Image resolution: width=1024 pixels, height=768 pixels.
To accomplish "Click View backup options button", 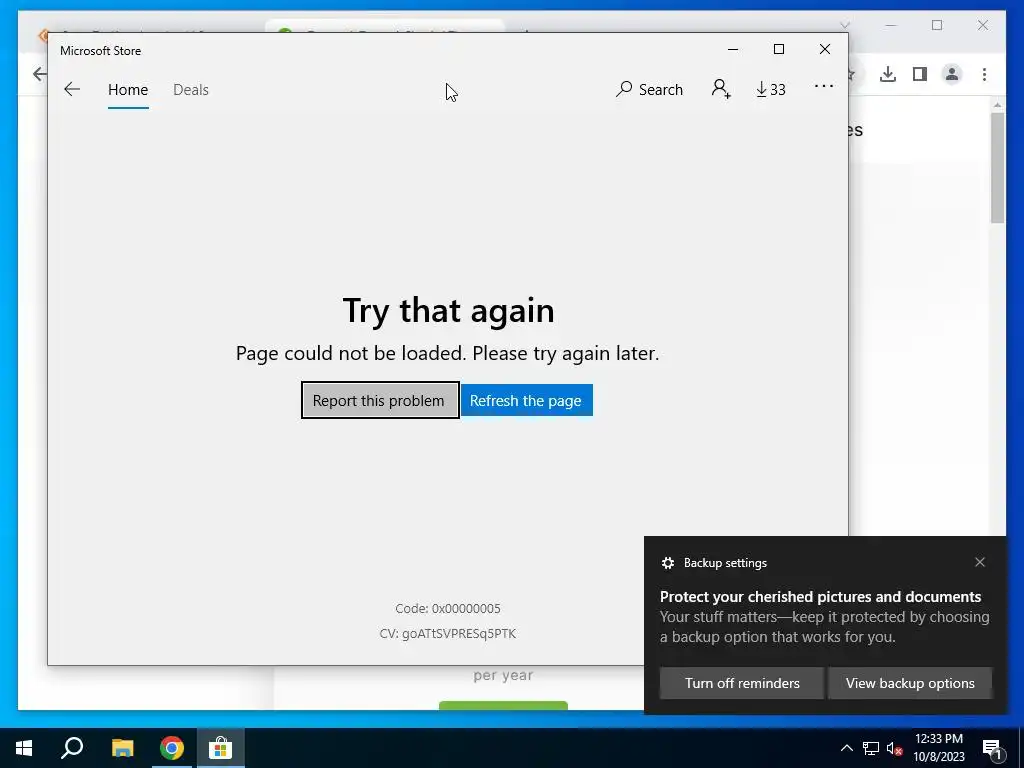I will pyautogui.click(x=910, y=683).
